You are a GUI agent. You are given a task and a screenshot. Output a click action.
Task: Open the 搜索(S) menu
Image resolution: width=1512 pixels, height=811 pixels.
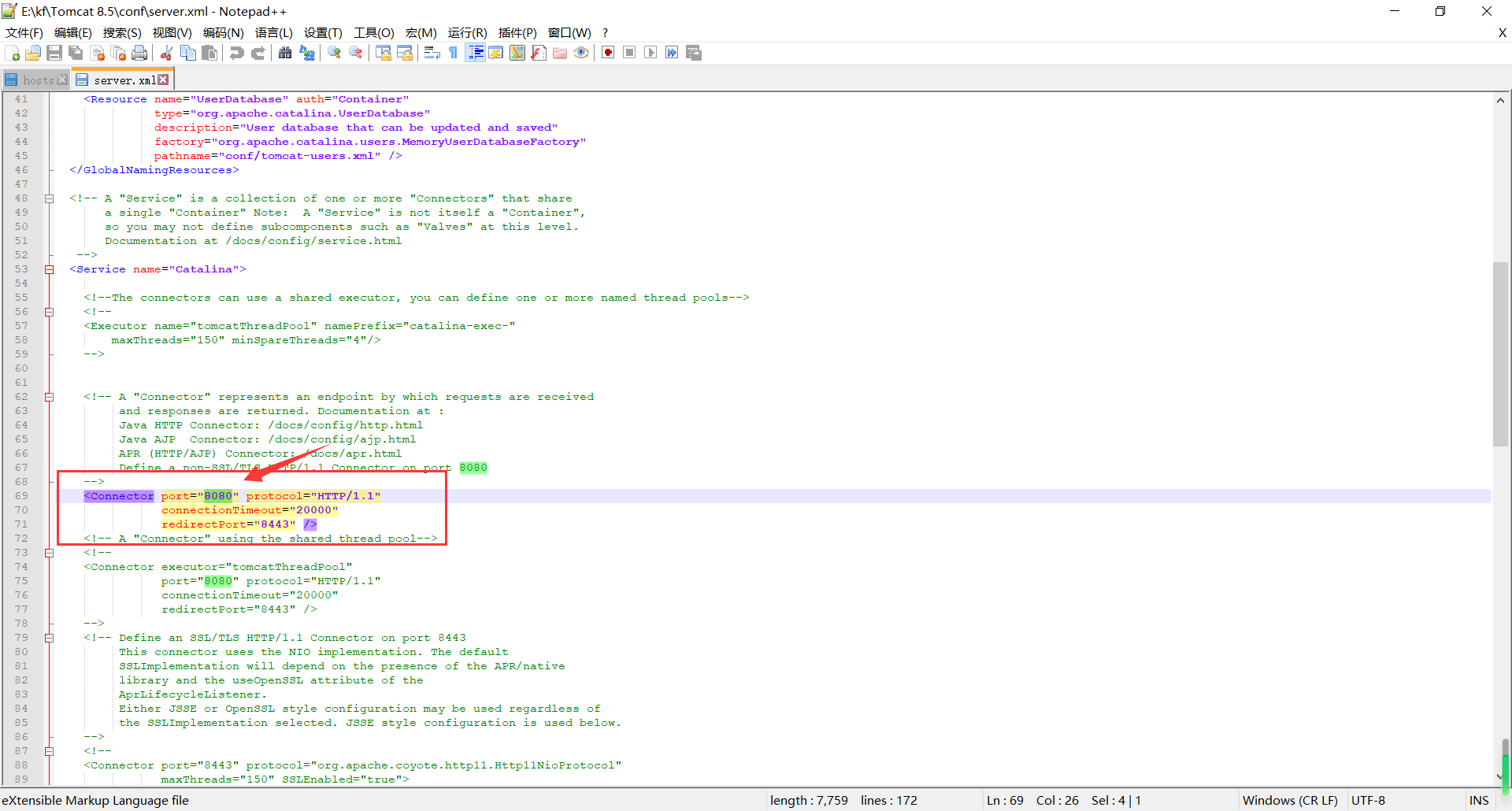pyautogui.click(x=122, y=32)
